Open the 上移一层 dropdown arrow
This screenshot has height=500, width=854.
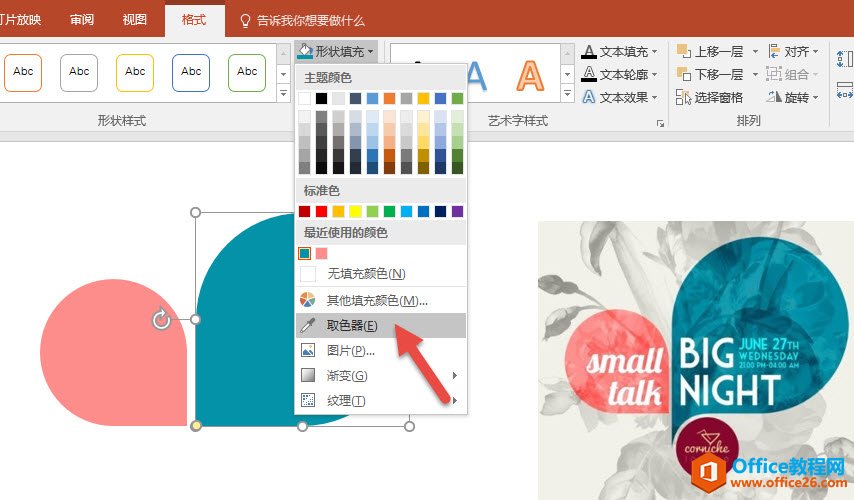[755, 52]
